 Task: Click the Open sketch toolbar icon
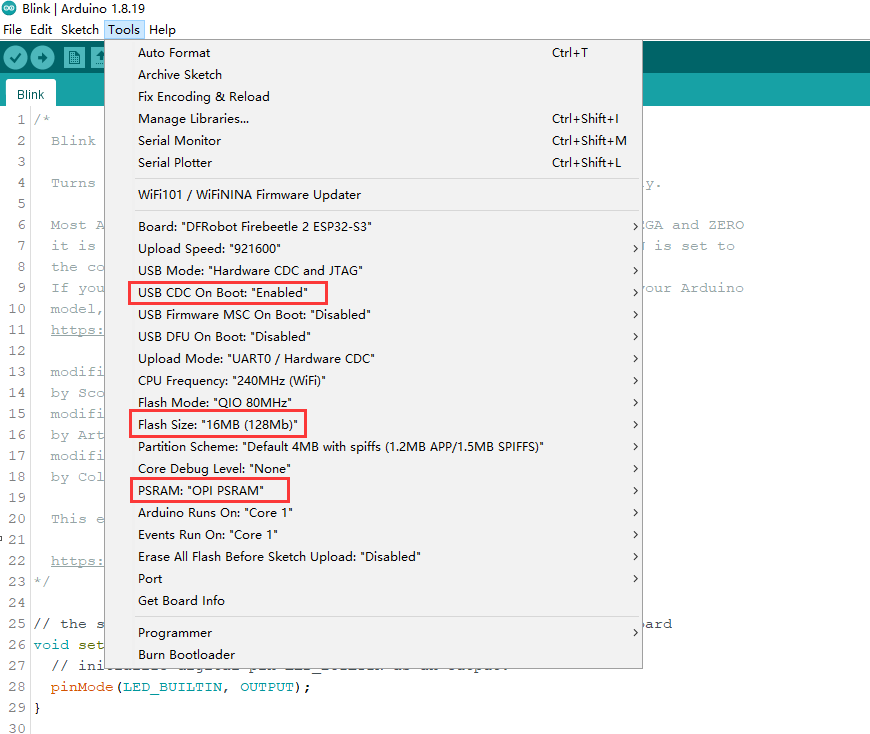click(x=100, y=57)
